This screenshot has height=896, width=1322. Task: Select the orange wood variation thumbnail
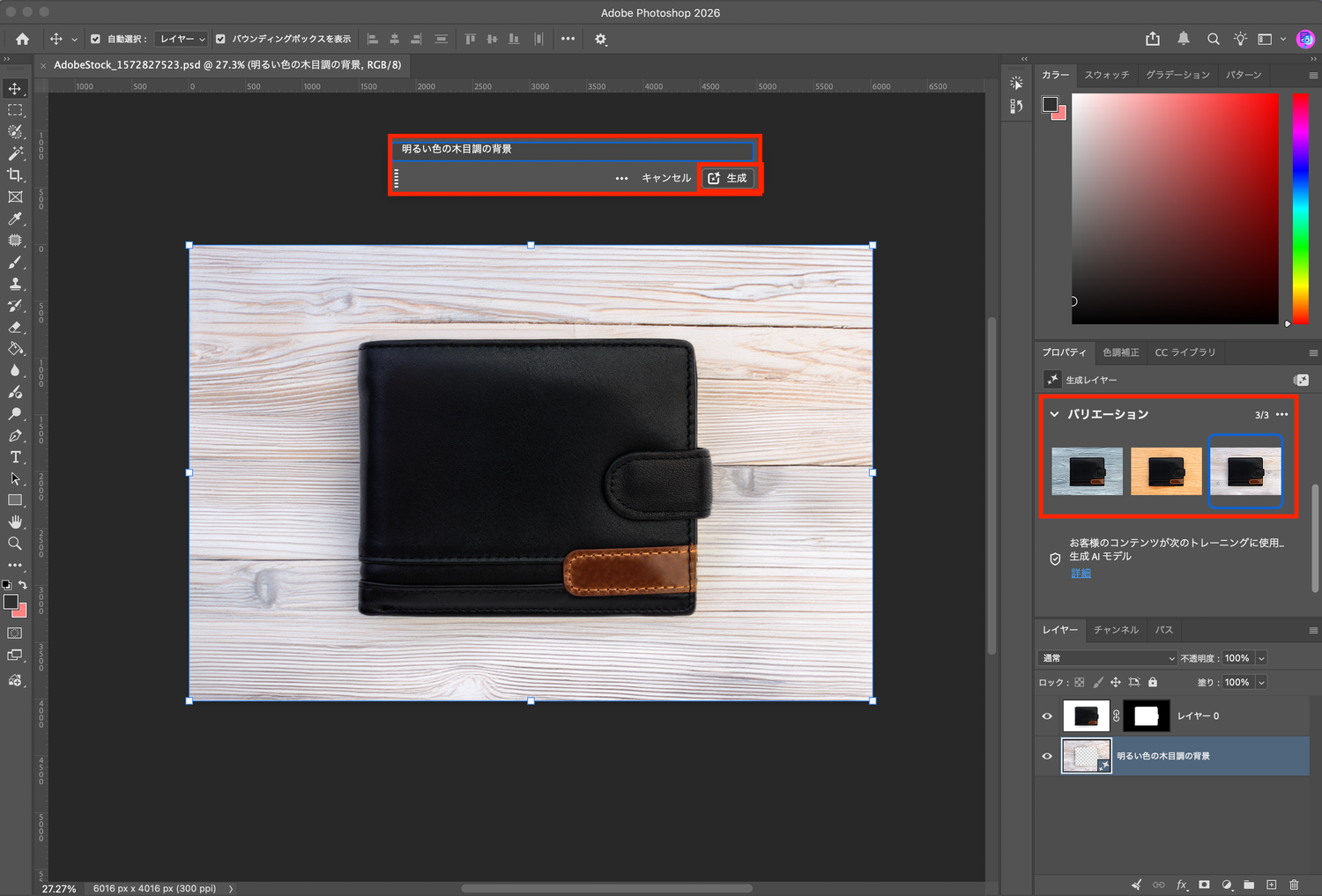click(x=1166, y=471)
